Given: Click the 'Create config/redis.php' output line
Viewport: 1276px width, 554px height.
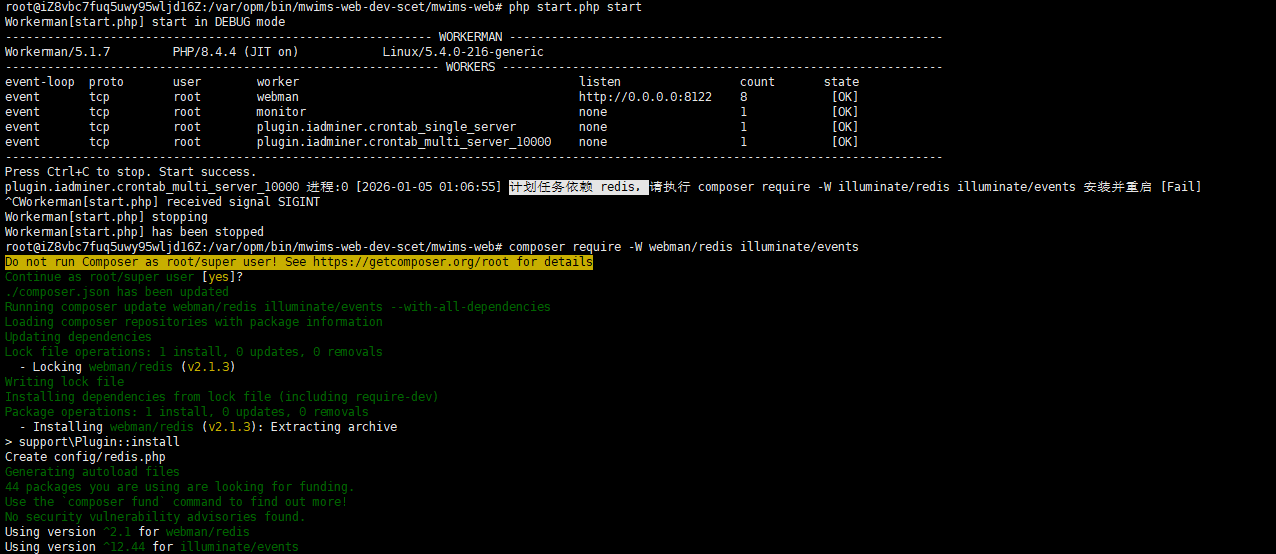Looking at the screenshot, I should pos(85,457).
